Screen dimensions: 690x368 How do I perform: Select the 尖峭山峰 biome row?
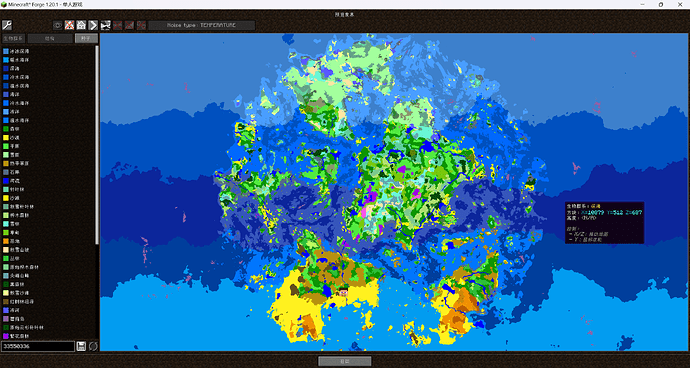[x=48, y=276]
